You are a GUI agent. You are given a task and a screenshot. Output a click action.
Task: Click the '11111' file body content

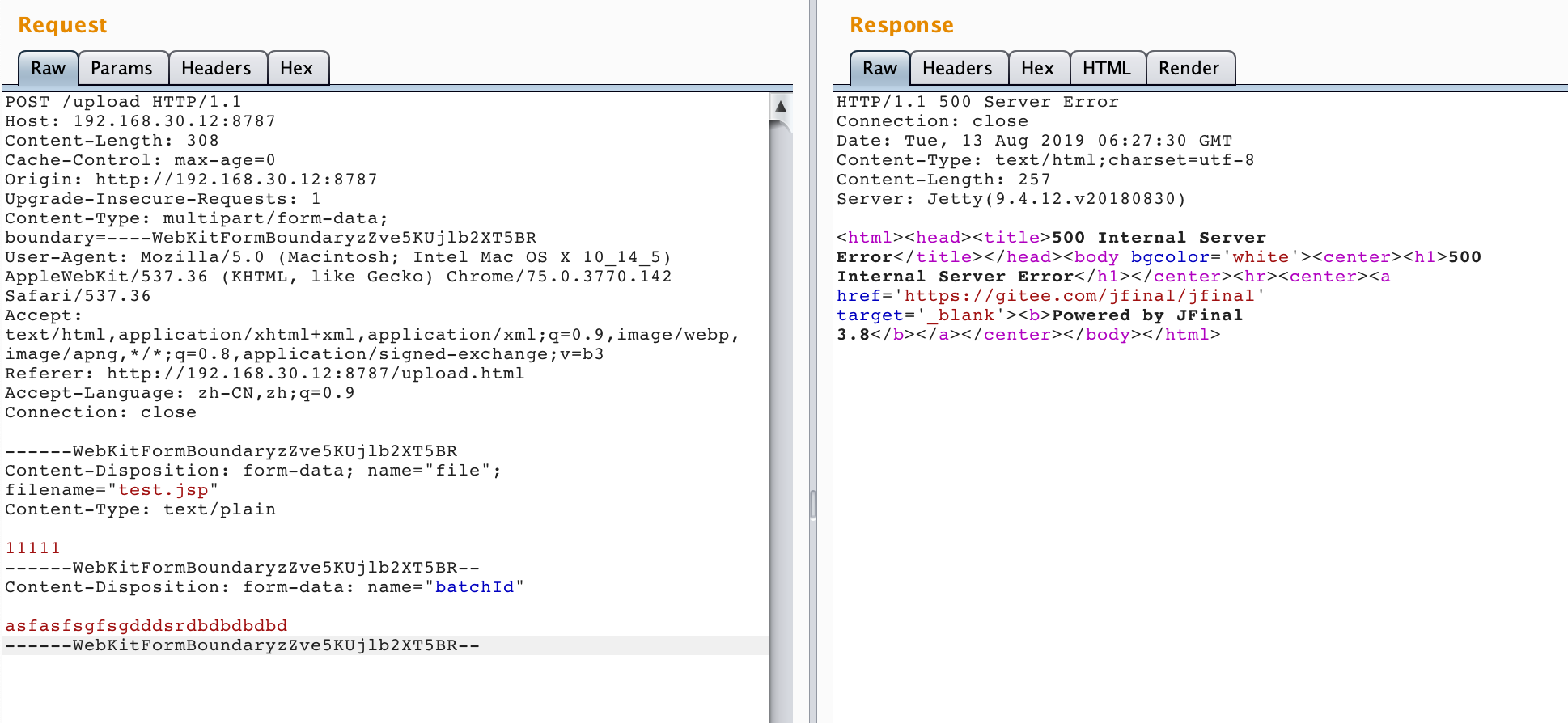(x=32, y=548)
